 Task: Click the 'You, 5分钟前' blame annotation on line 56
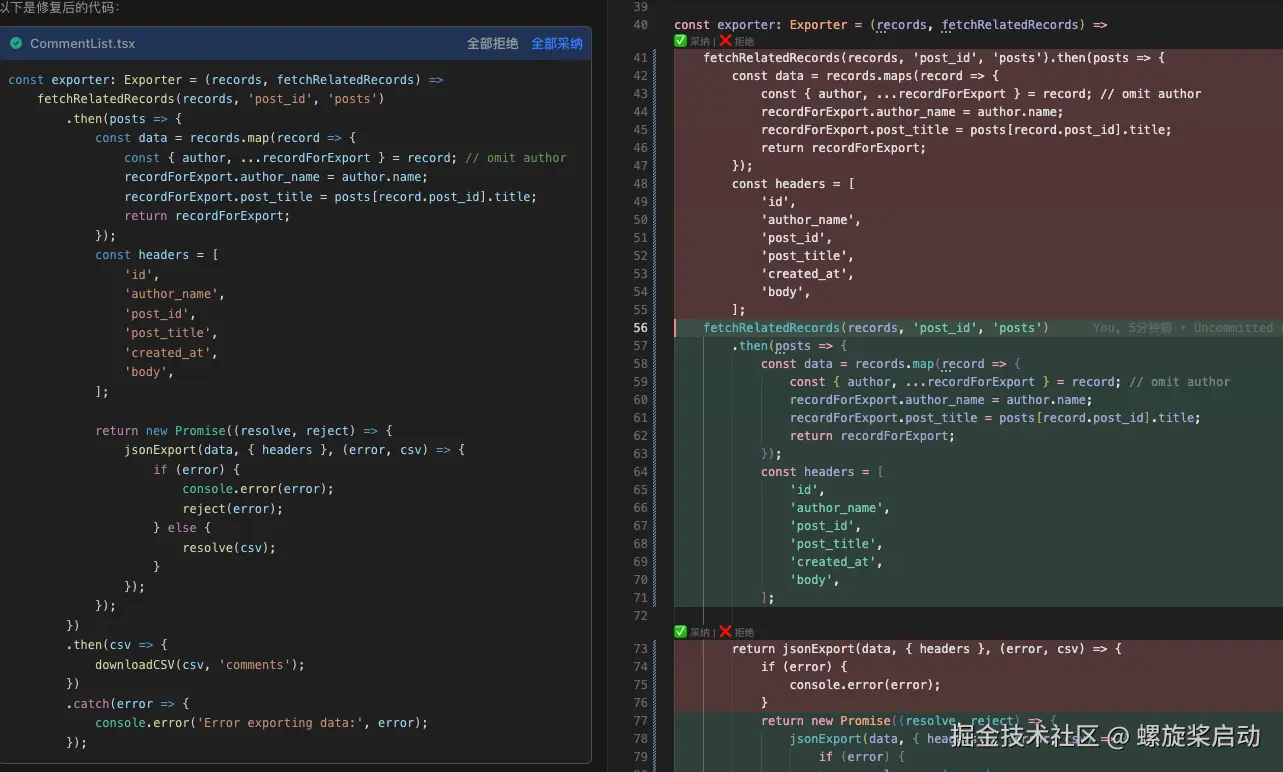[x=1132, y=328]
